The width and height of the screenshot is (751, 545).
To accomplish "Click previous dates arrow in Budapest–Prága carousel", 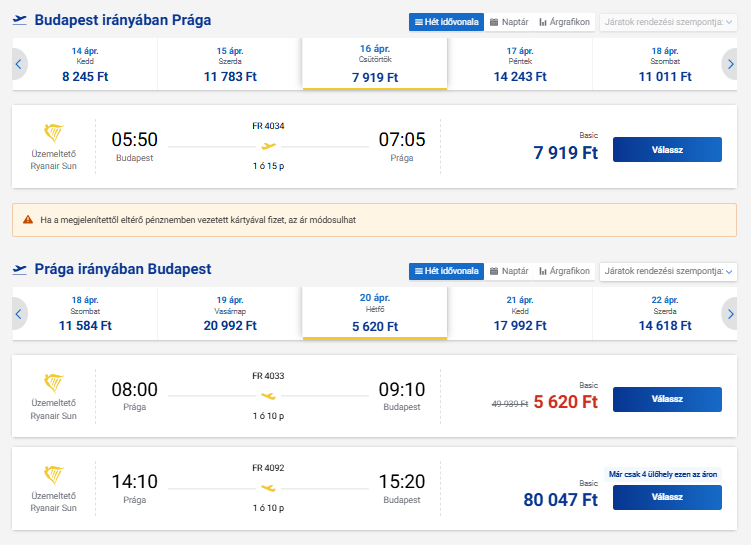I will point(18,64).
